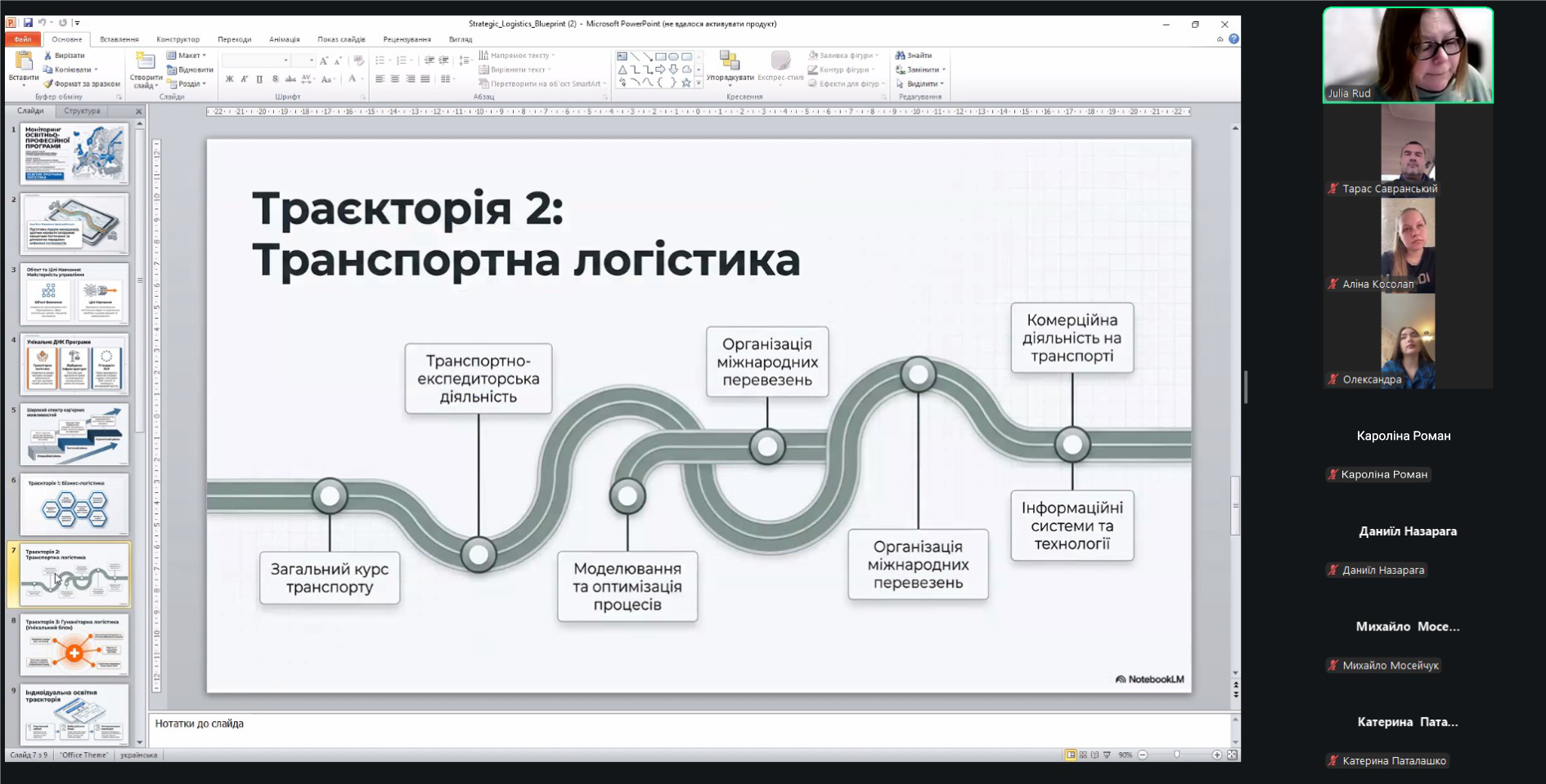Open the Знайти (Find) binoculars tool

coord(914,56)
